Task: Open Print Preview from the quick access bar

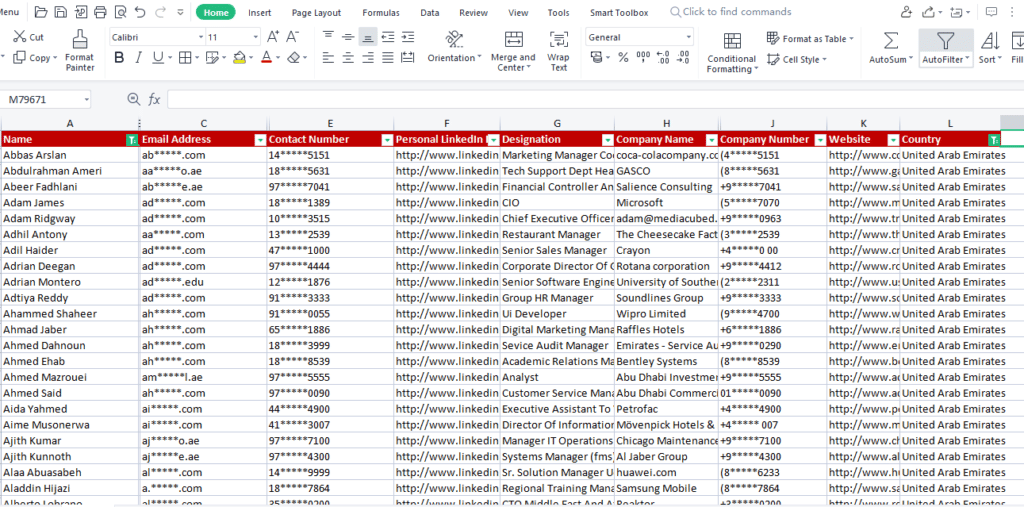Action: coord(120,12)
